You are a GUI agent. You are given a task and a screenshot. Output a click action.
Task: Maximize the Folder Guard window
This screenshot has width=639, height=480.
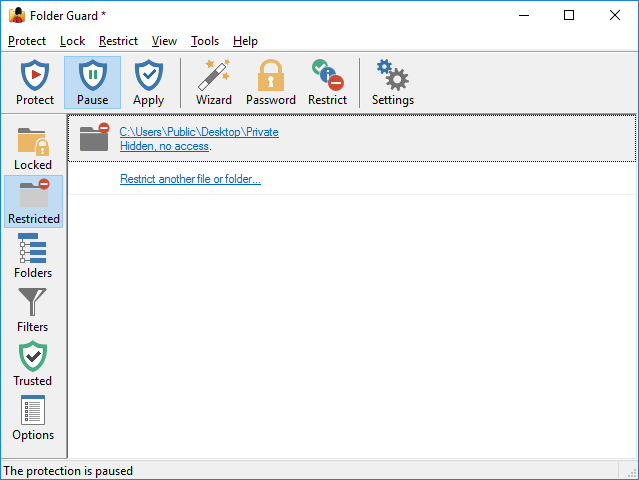tap(569, 15)
